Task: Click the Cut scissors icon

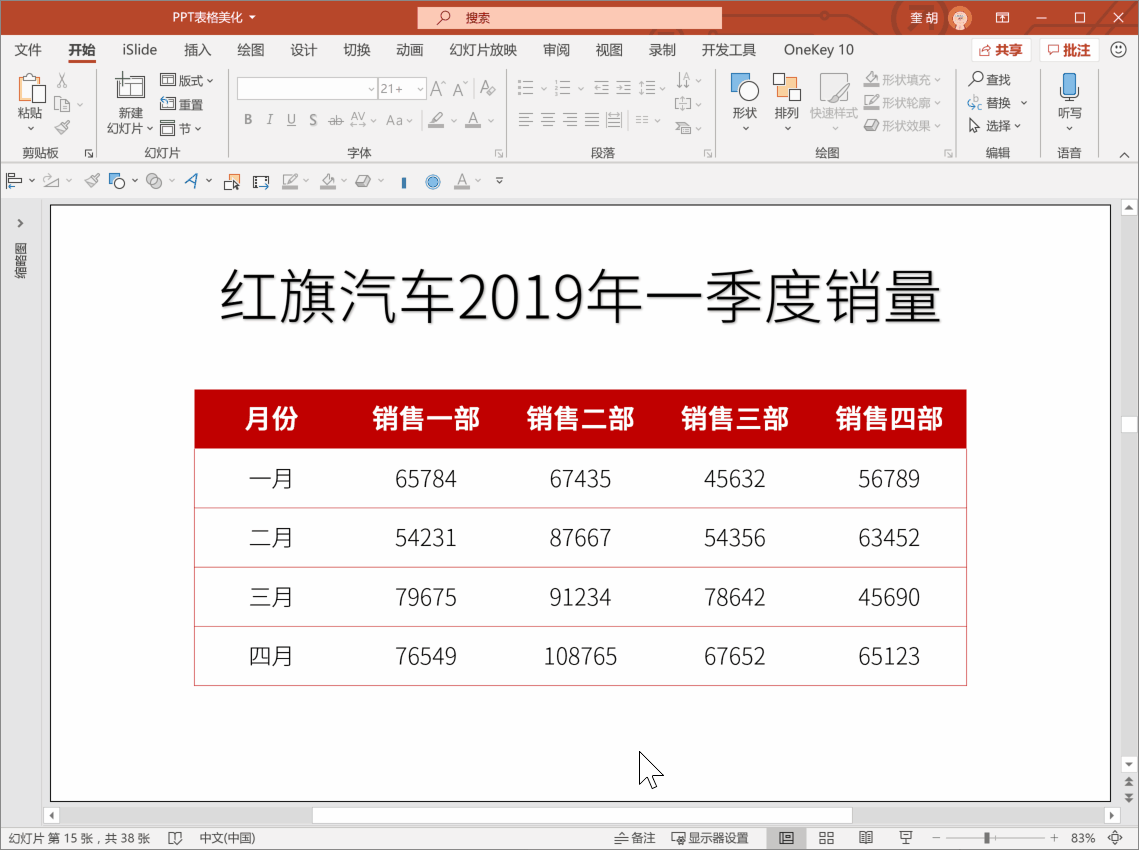Action: (x=62, y=80)
